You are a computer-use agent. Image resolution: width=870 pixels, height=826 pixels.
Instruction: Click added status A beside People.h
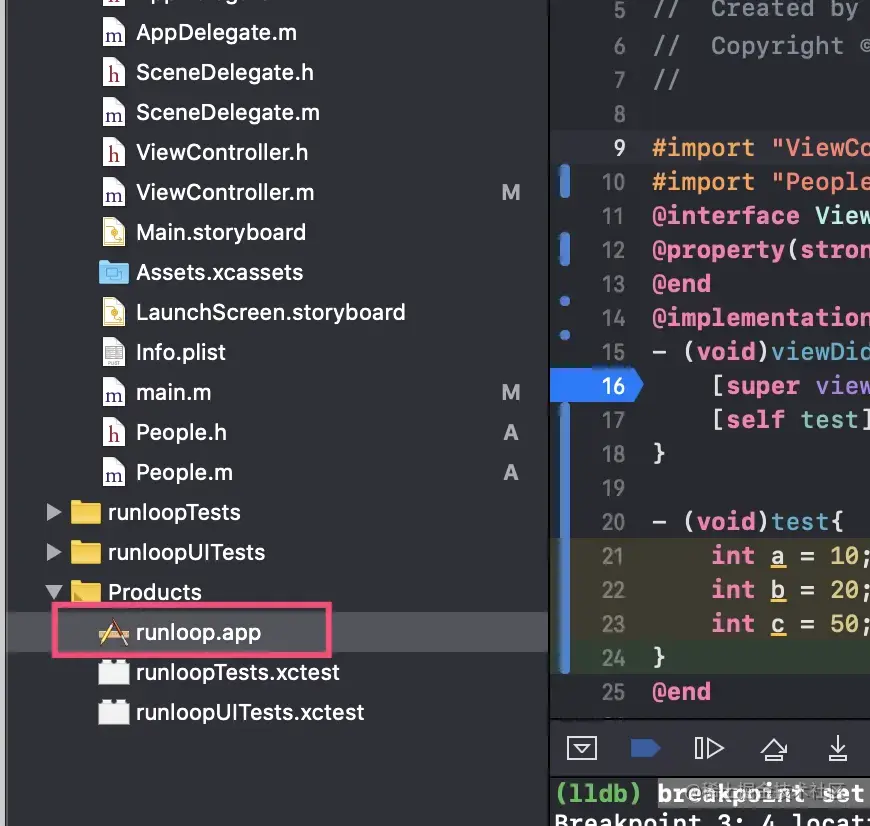click(x=511, y=433)
